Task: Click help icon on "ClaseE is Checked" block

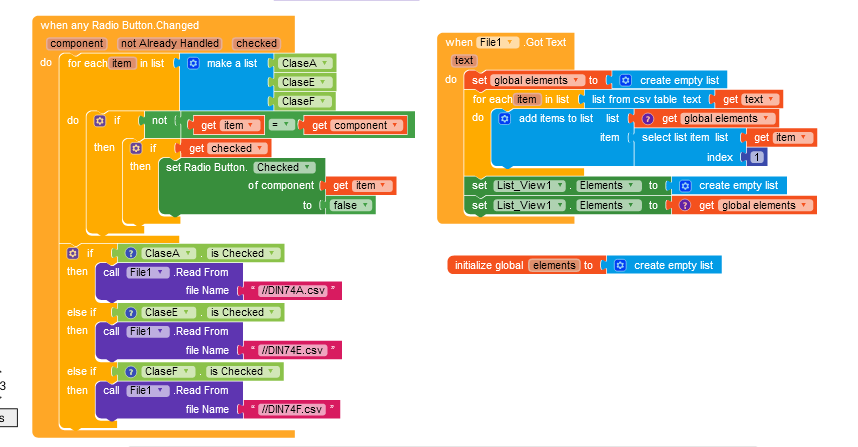Action: pyautogui.click(x=130, y=312)
